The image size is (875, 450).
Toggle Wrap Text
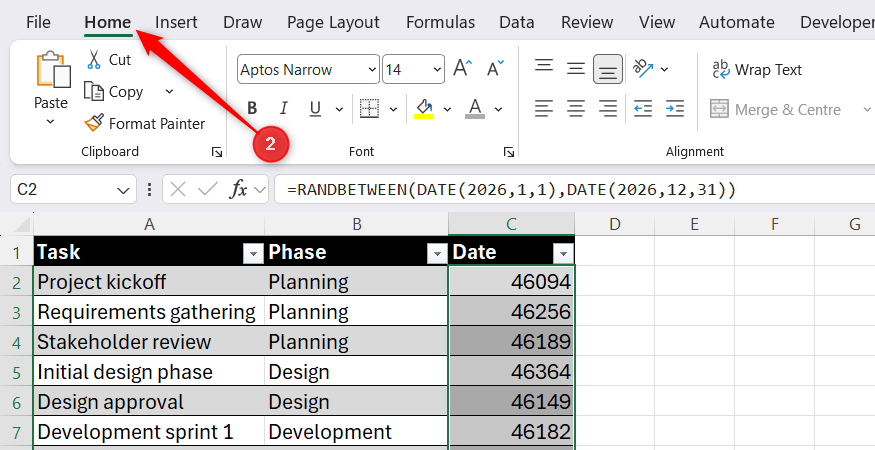tap(757, 70)
